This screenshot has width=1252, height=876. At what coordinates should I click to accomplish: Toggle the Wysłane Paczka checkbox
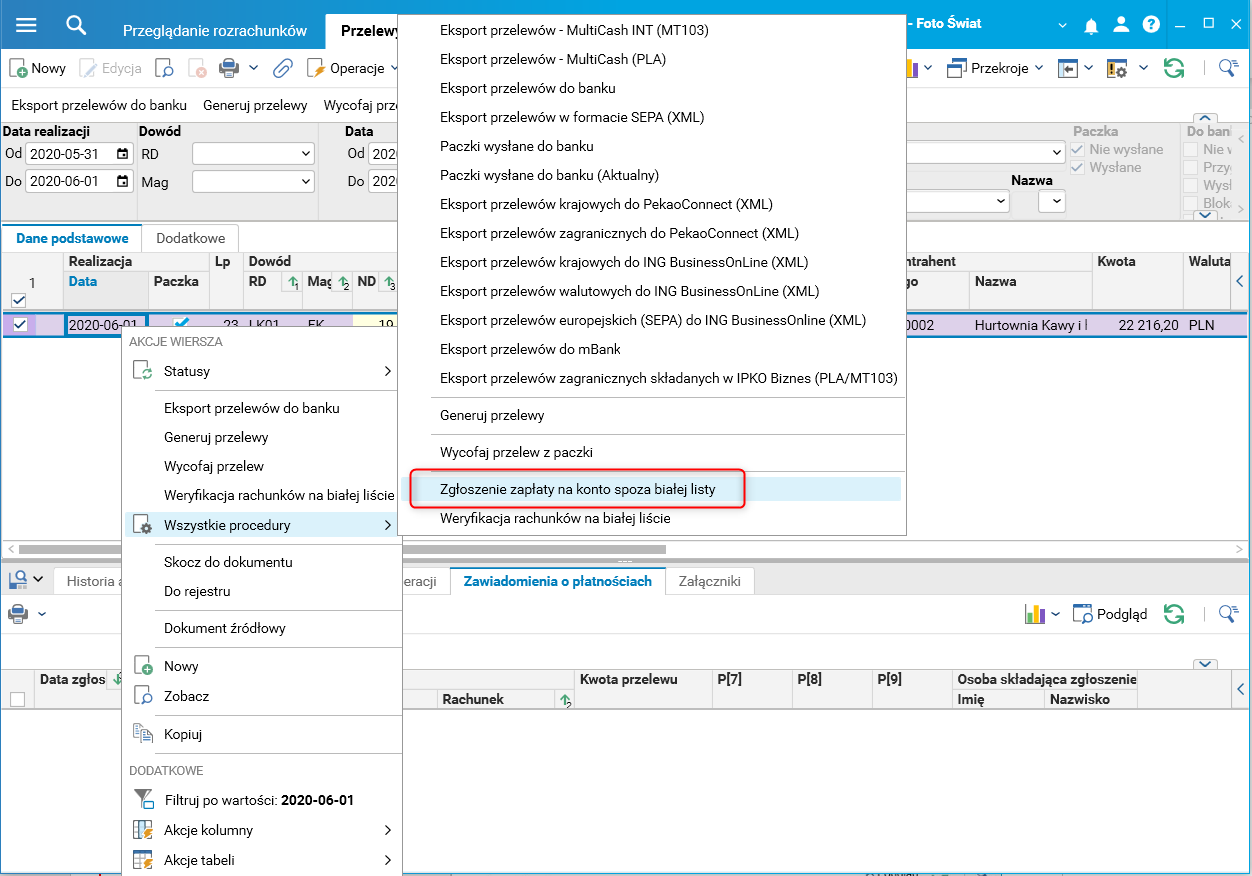(1077, 167)
